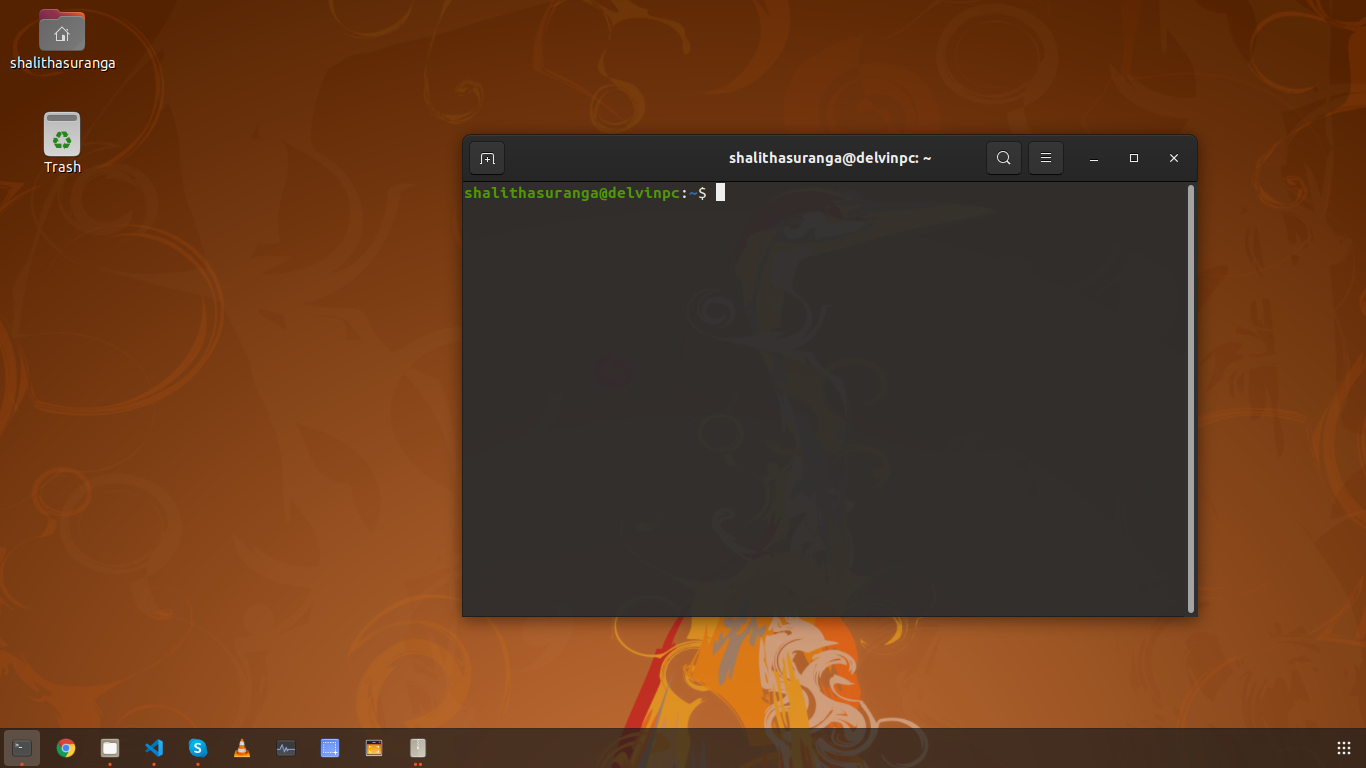Screen dimensions: 1366x768
Task: Click the Terminal icon in the dock
Action: click(x=22, y=747)
